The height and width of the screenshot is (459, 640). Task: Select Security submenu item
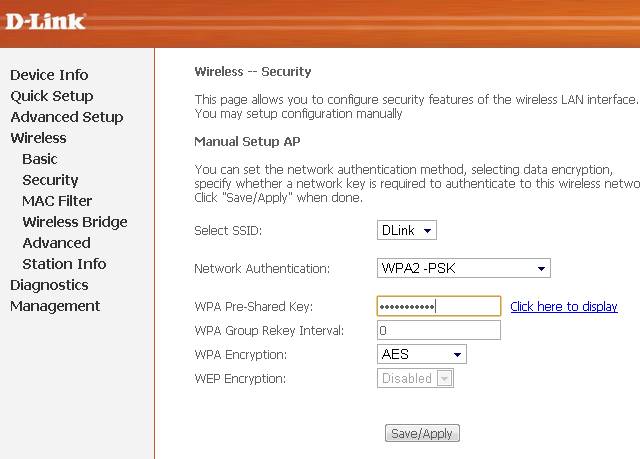pos(50,180)
